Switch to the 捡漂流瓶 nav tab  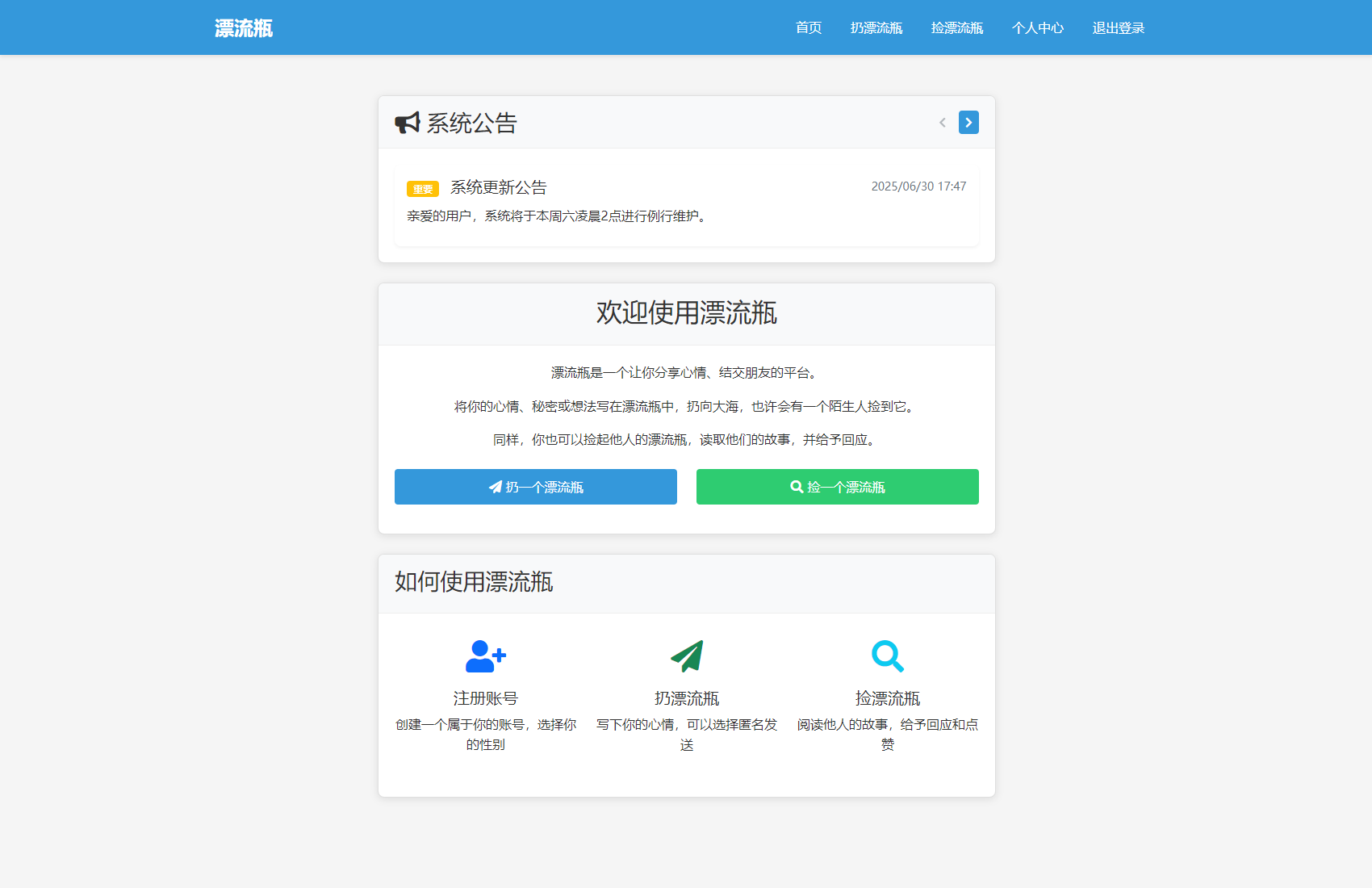point(956,27)
